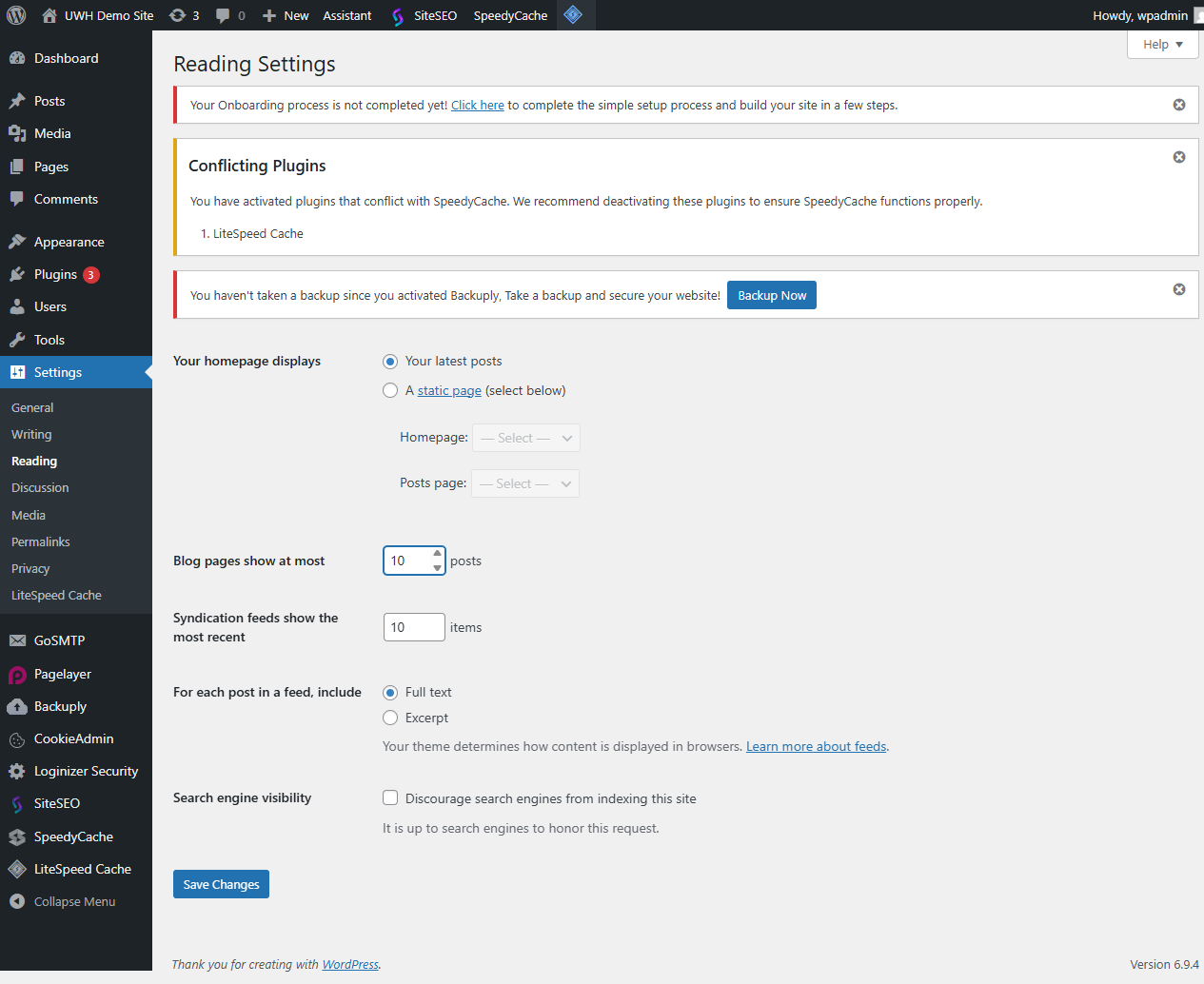Open the WordPress footer link
The width and height of the screenshot is (1204, 984).
[350, 964]
